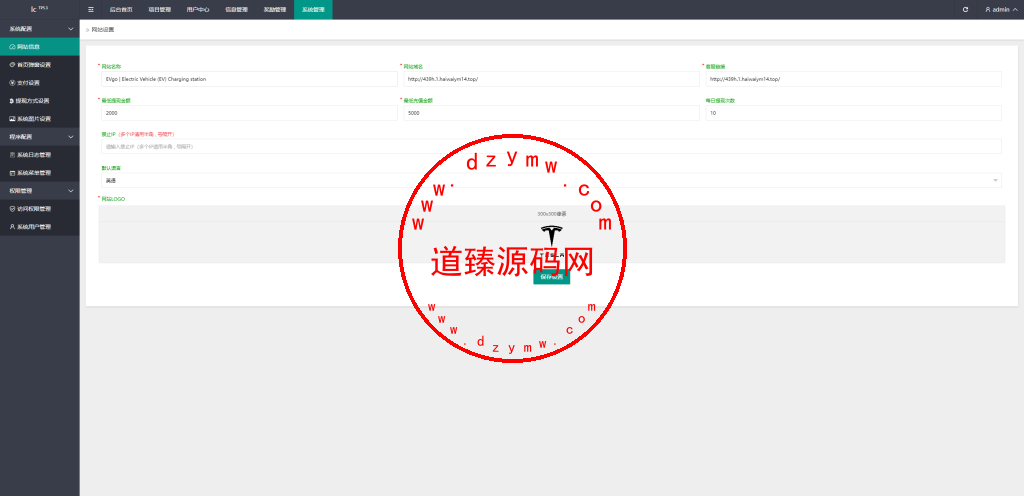
Task: Collapse the 权限管理 sidebar group
Action: coord(40,191)
